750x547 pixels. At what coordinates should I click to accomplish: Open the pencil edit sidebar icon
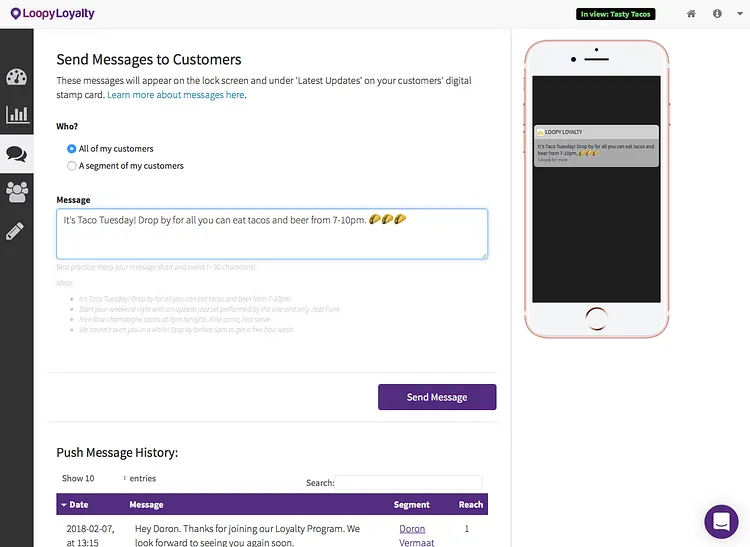click(x=15, y=231)
